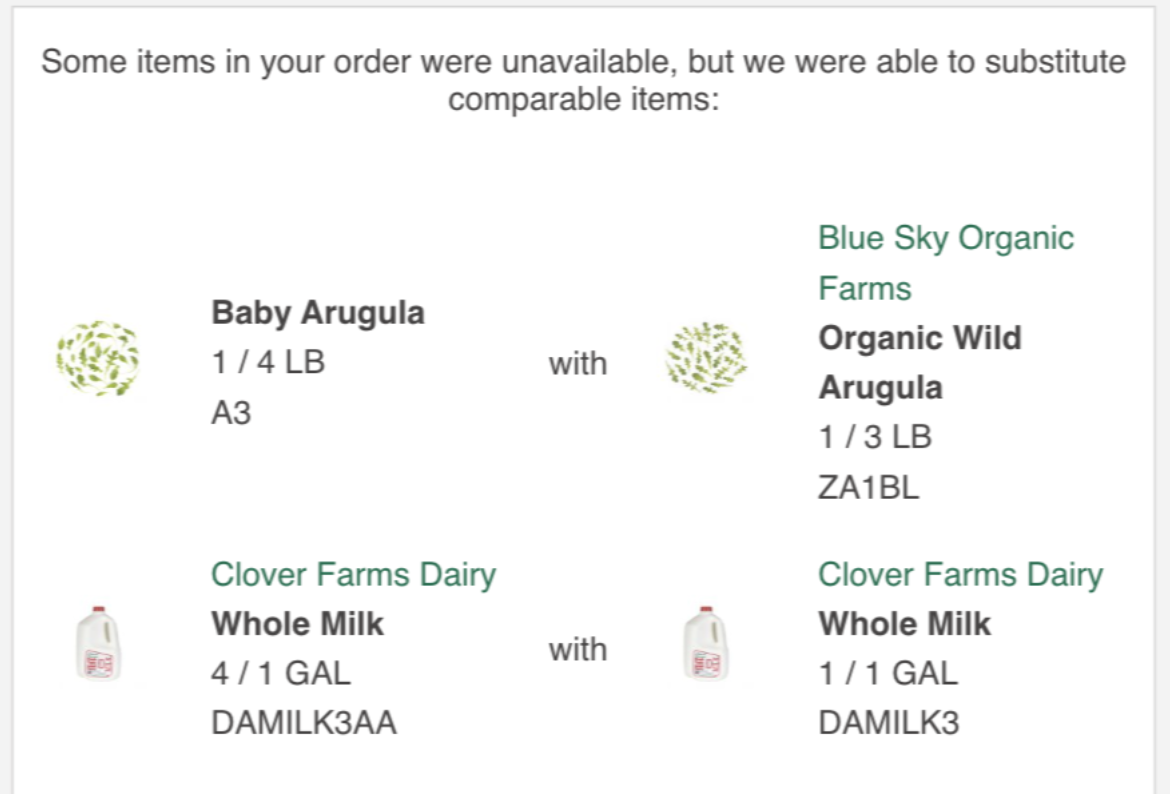This screenshot has width=1170, height=794.
Task: Open Clover Farms Dairy link above DAMILK3
Action: [960, 575]
